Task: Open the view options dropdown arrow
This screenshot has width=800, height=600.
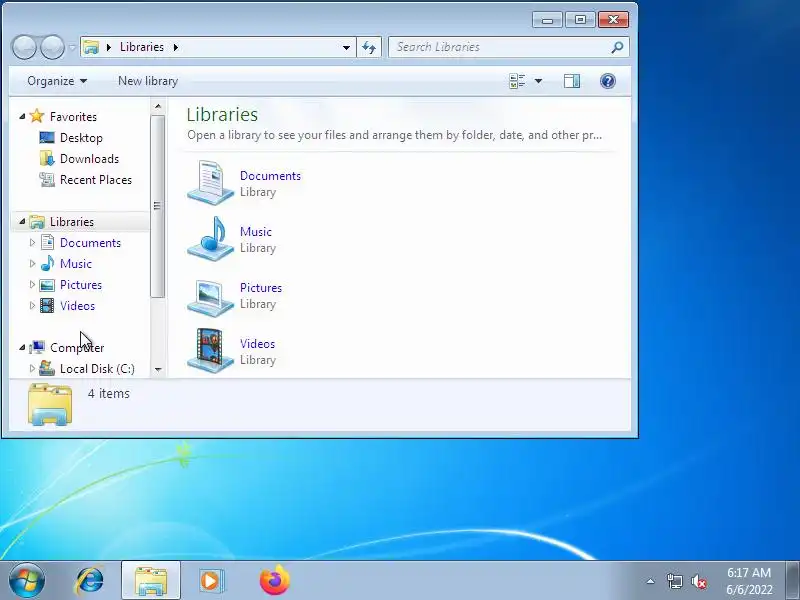Action: click(x=538, y=81)
